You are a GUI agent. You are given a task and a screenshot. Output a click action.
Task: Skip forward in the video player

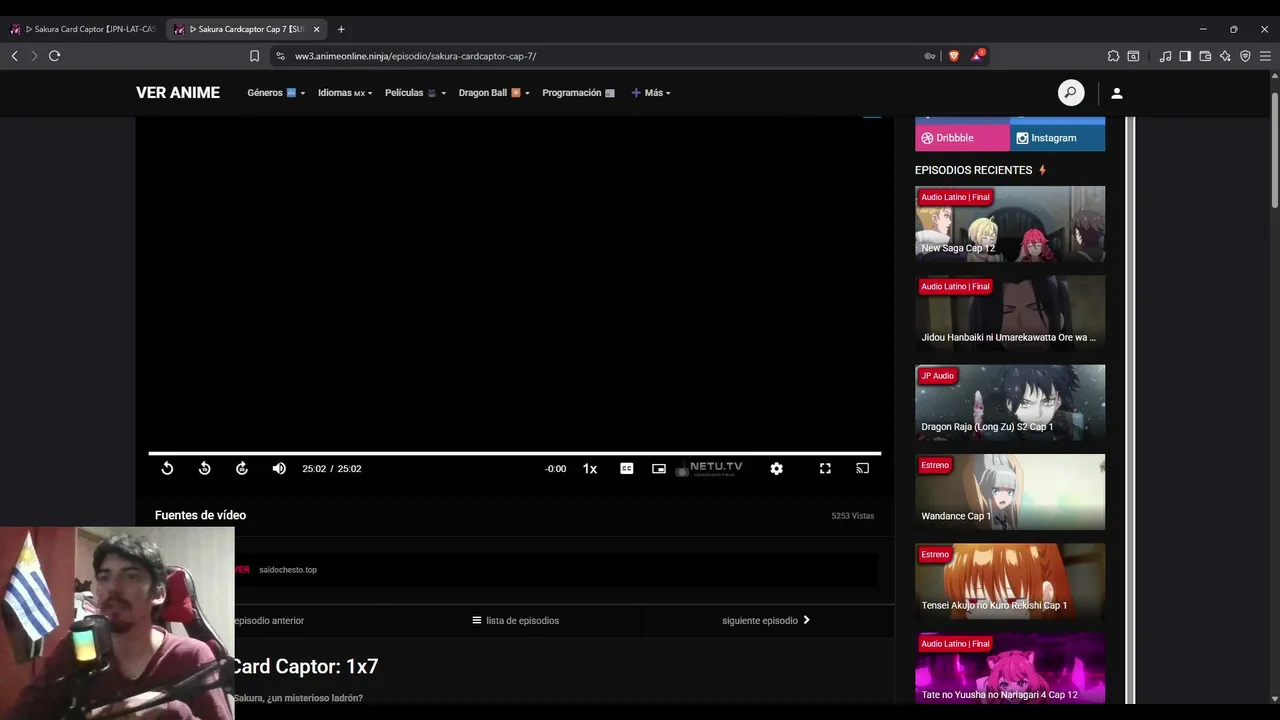[x=241, y=468]
